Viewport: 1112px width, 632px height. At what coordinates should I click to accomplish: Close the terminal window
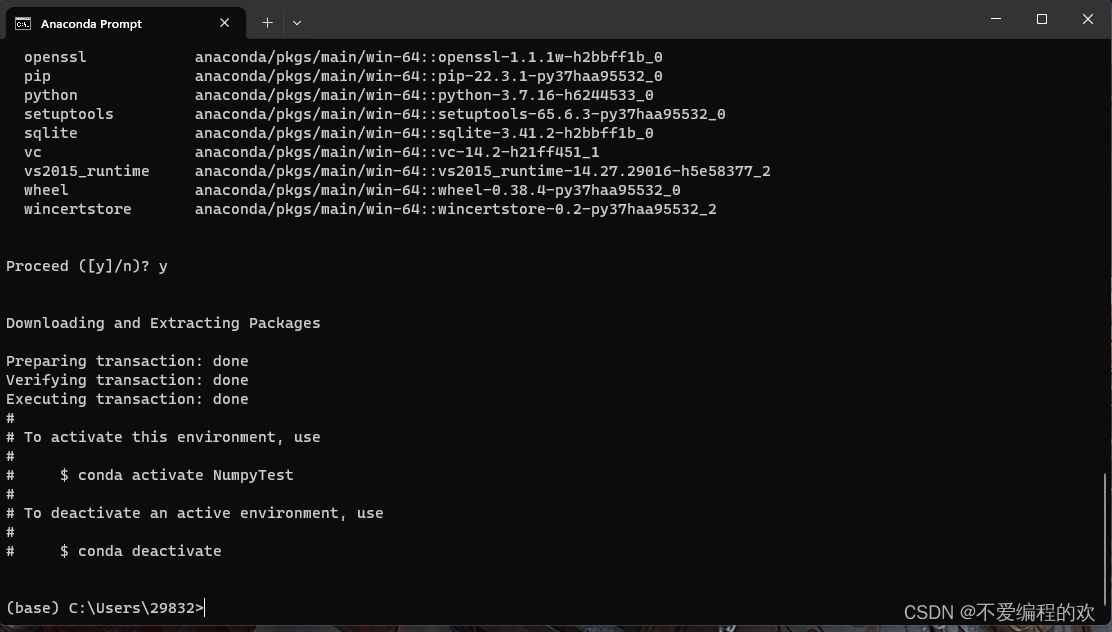point(1088,19)
